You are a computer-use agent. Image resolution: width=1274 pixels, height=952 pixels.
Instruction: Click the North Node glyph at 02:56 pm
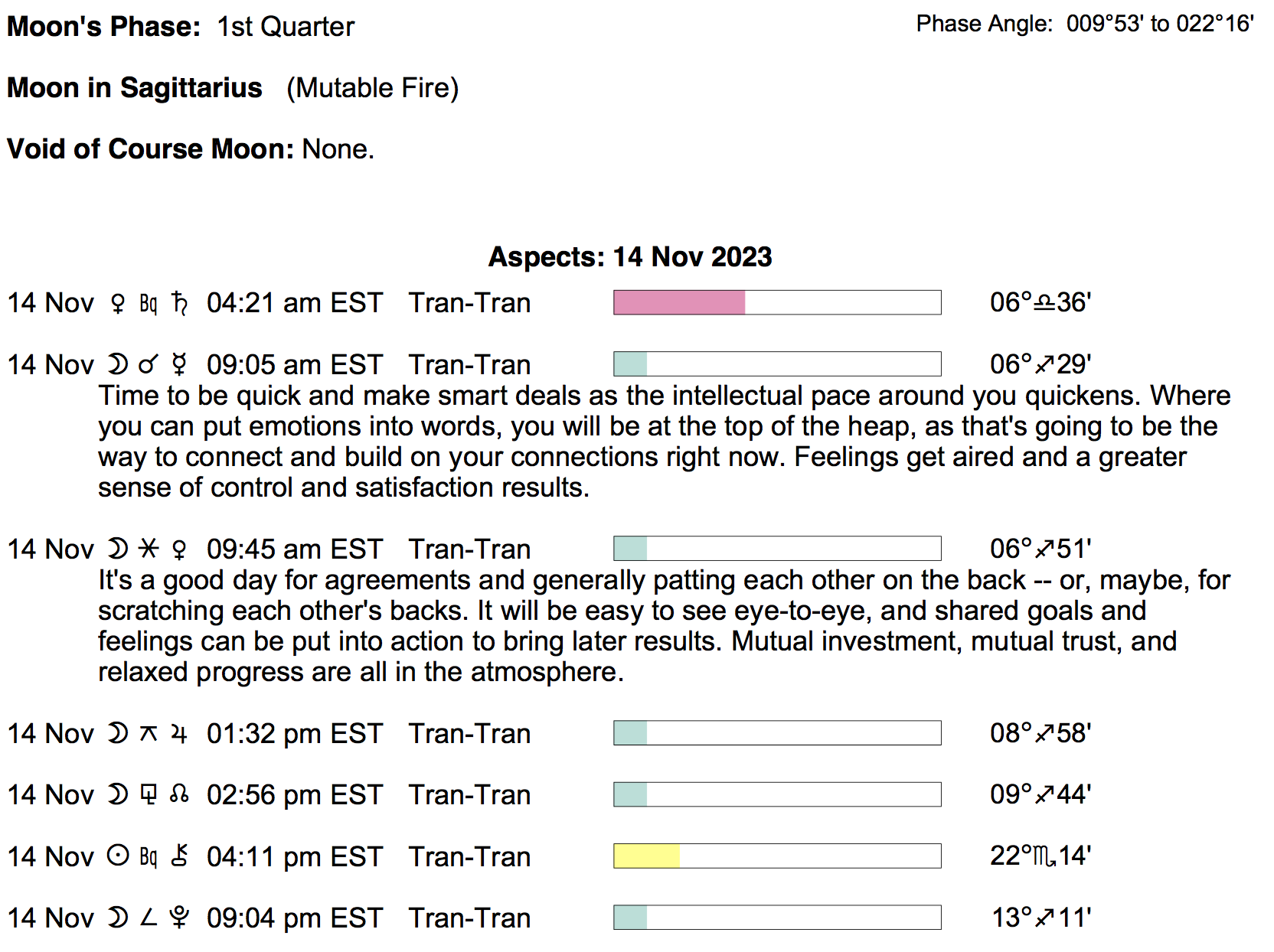(179, 795)
